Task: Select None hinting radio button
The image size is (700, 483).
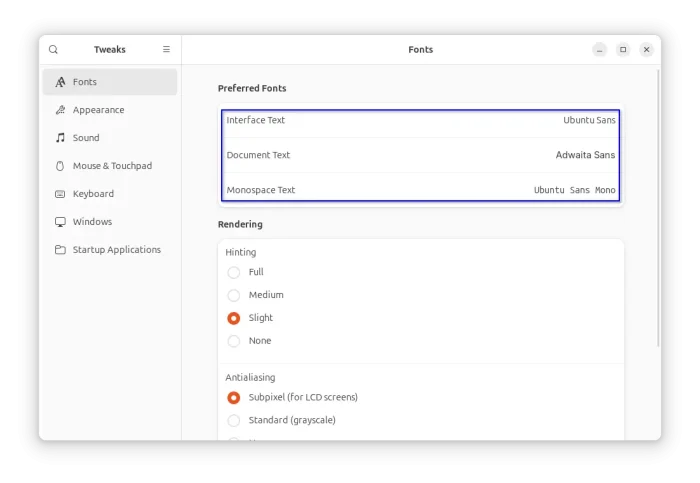Action: (x=233, y=341)
